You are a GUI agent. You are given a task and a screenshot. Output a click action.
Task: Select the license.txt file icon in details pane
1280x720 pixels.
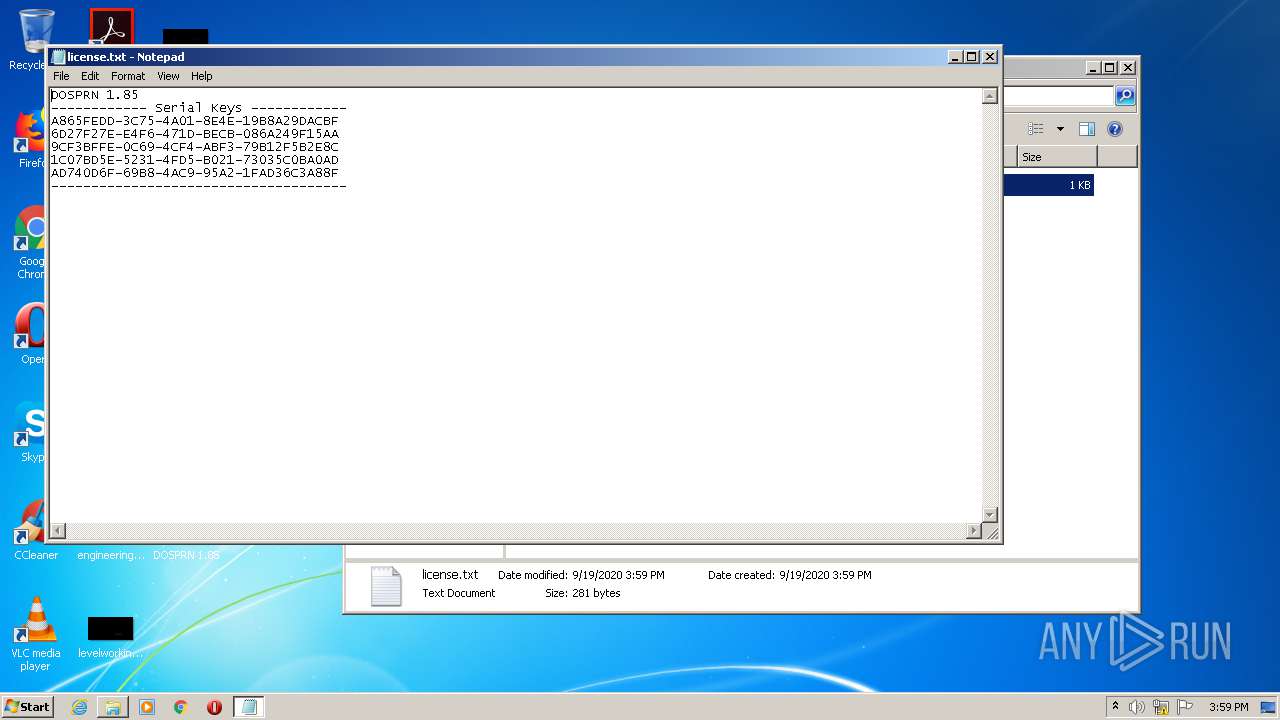385,586
